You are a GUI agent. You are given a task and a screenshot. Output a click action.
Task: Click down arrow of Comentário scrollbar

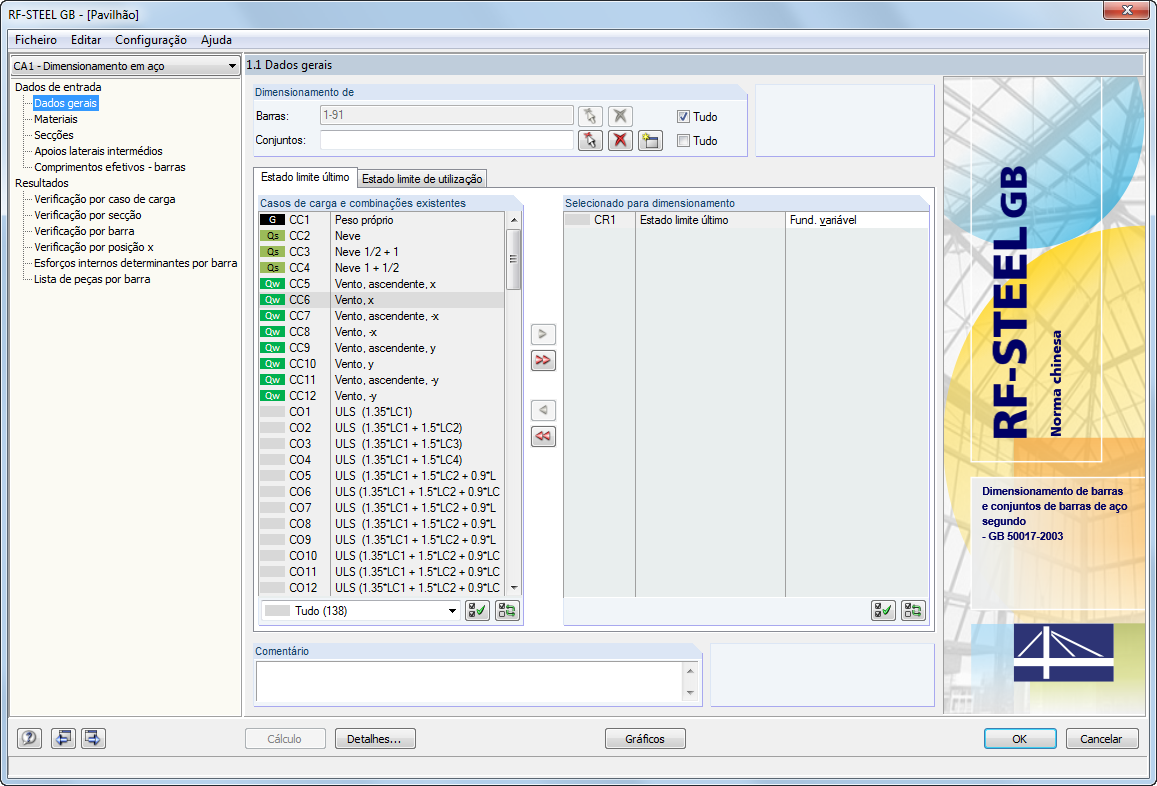(691, 692)
